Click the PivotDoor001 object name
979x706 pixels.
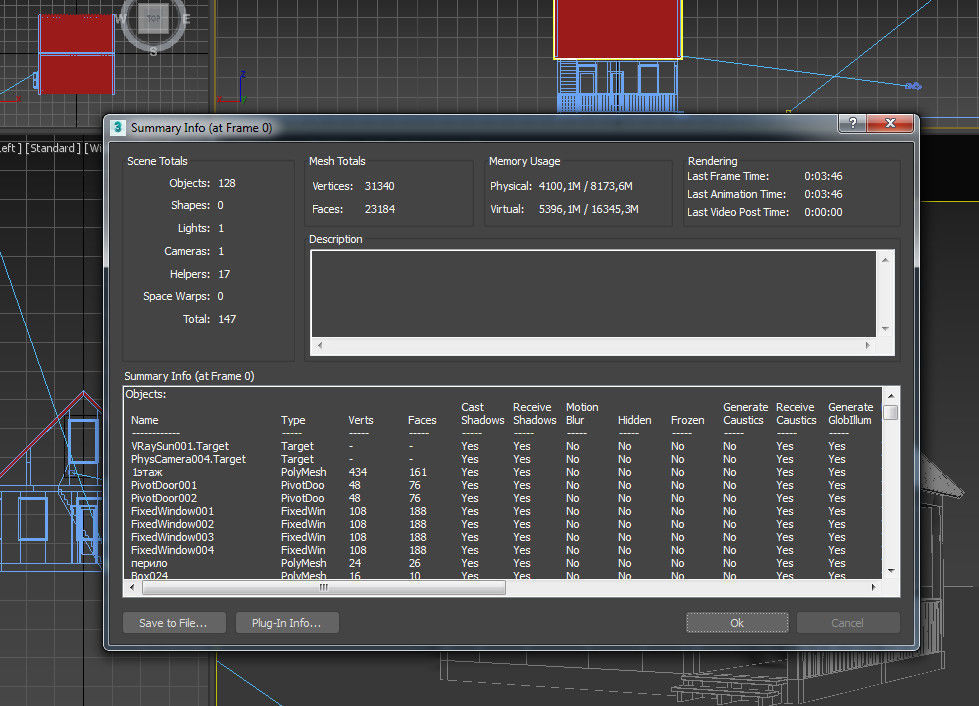pyautogui.click(x=164, y=485)
